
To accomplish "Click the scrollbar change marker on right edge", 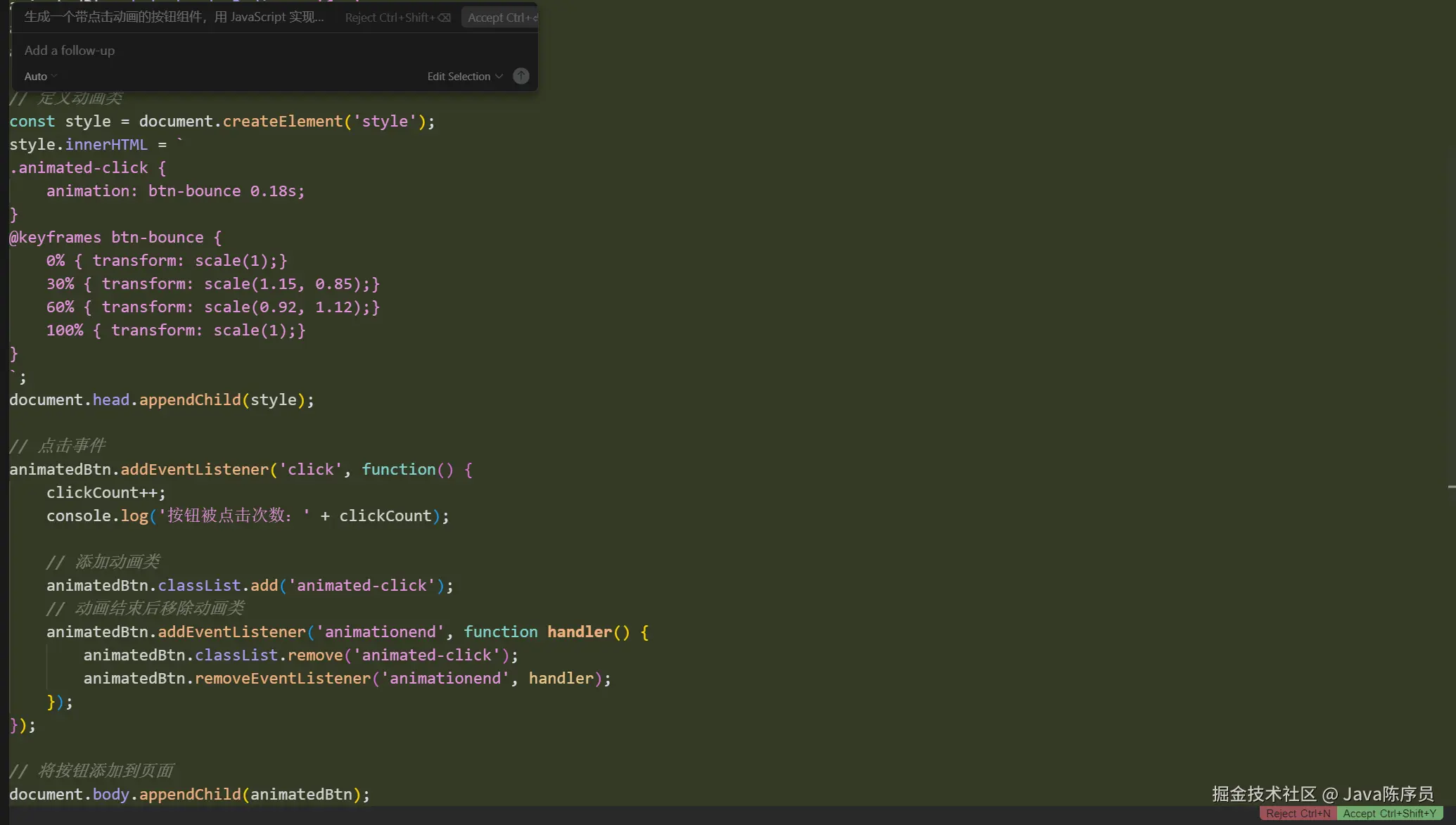I will (x=1451, y=487).
